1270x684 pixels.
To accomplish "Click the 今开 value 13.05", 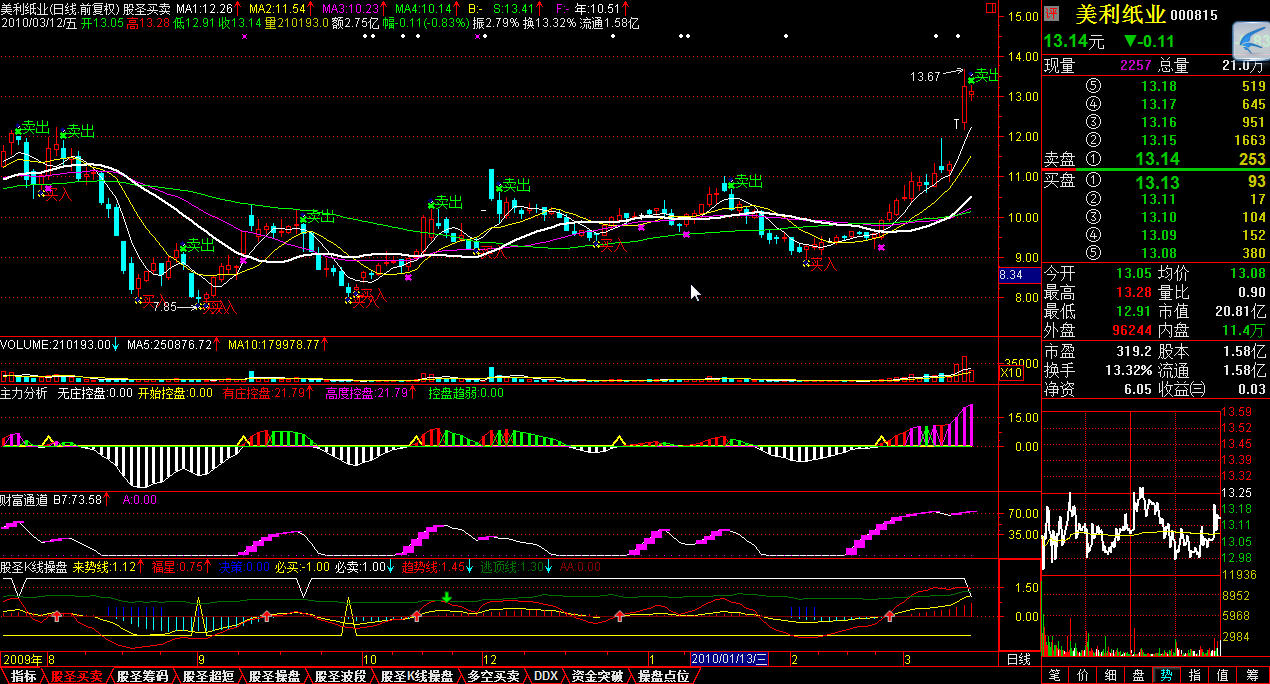I will tap(1133, 273).
